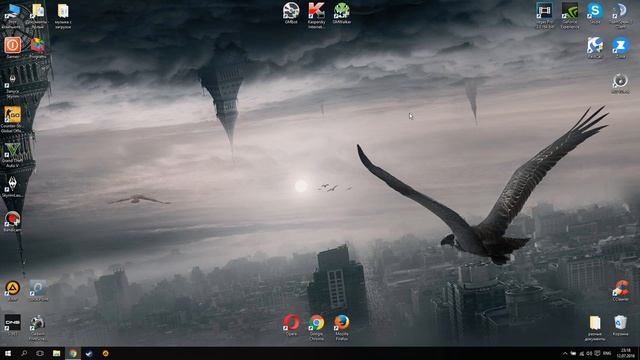The height and width of the screenshot is (360, 640).
Task: Launch silver dial app icon
Action: point(620,80)
